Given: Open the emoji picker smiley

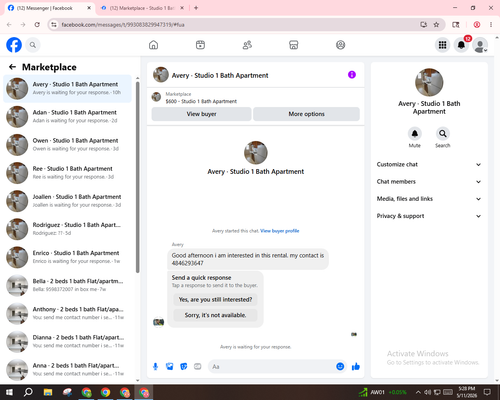Looking at the screenshot, I should coord(340,367).
